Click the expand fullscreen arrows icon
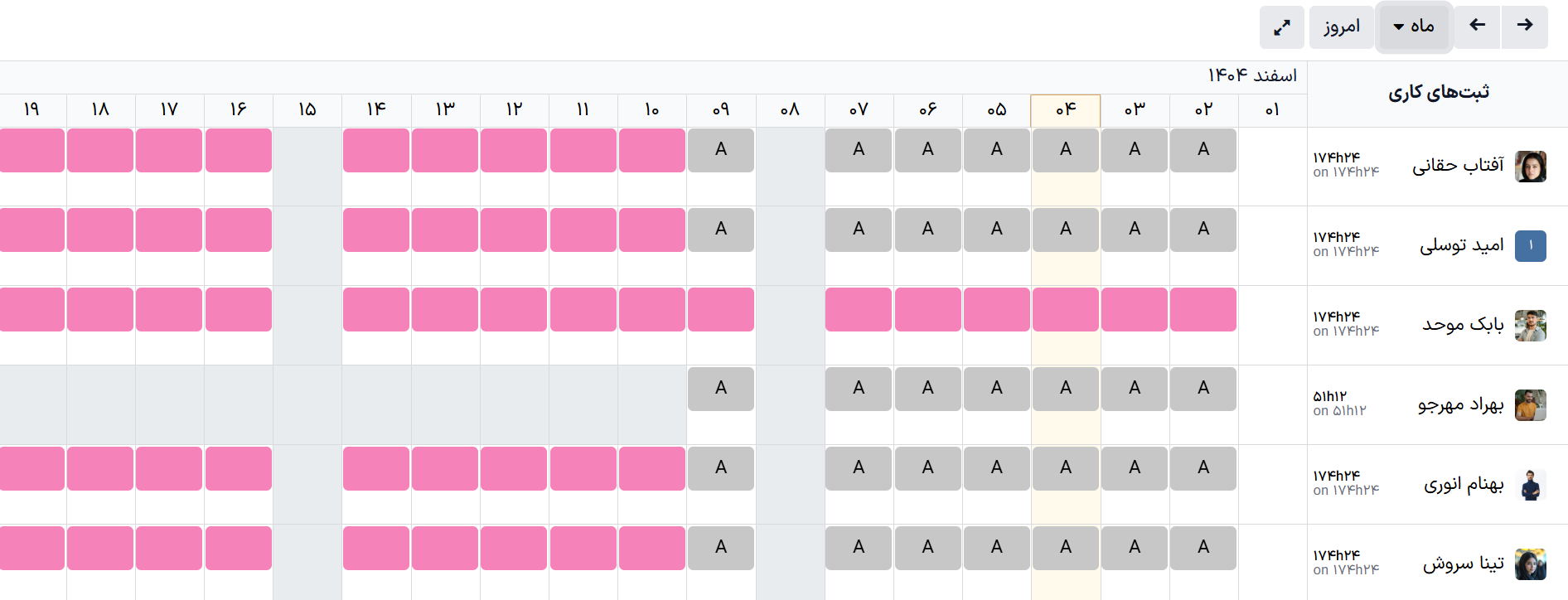The width and height of the screenshot is (1568, 600). tap(1281, 27)
